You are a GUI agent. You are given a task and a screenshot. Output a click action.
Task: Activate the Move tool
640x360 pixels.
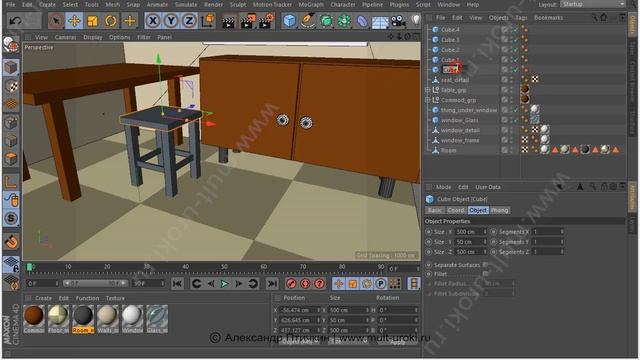tap(74, 20)
